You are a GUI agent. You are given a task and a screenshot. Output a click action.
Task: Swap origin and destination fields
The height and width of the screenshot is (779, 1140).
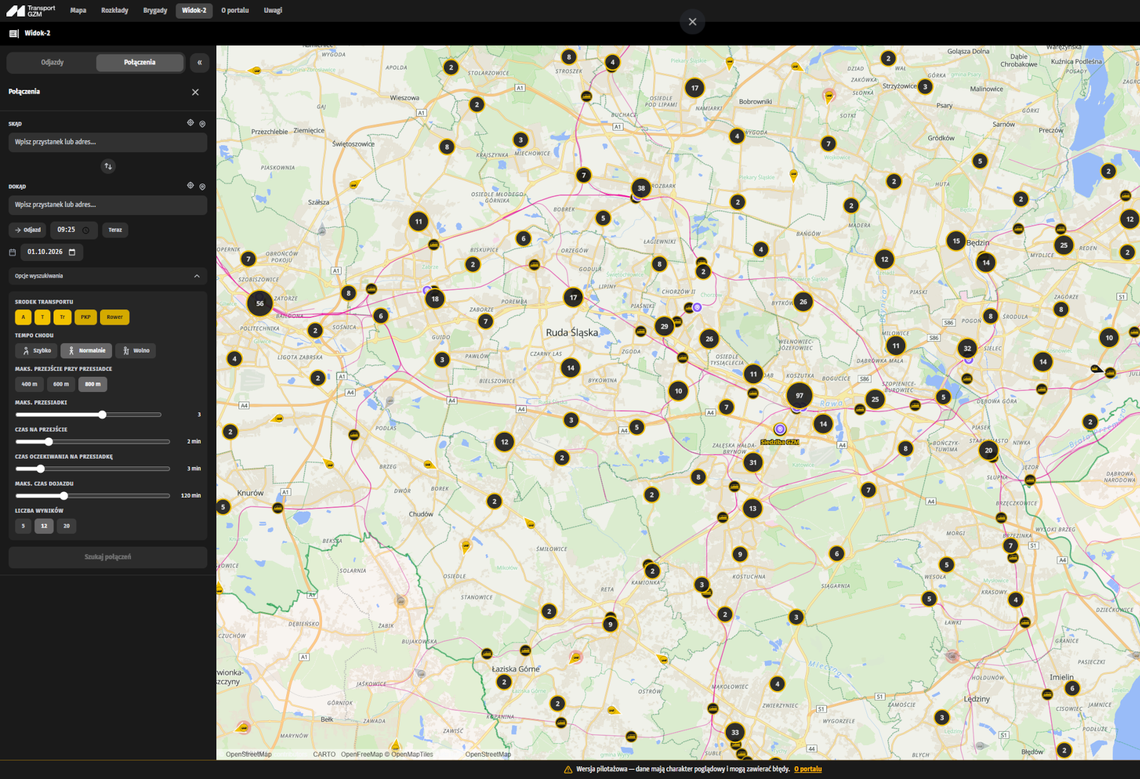tap(108, 167)
